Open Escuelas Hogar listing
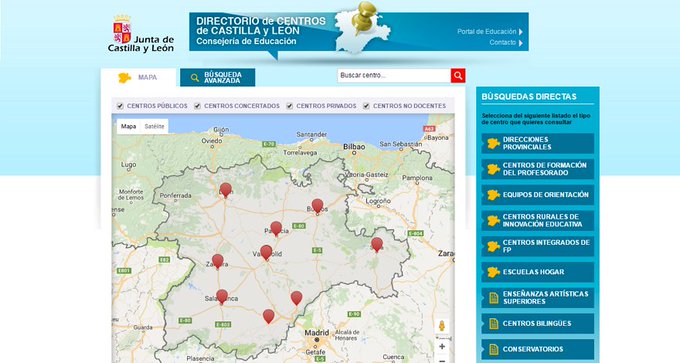The image size is (680, 363). [538, 272]
